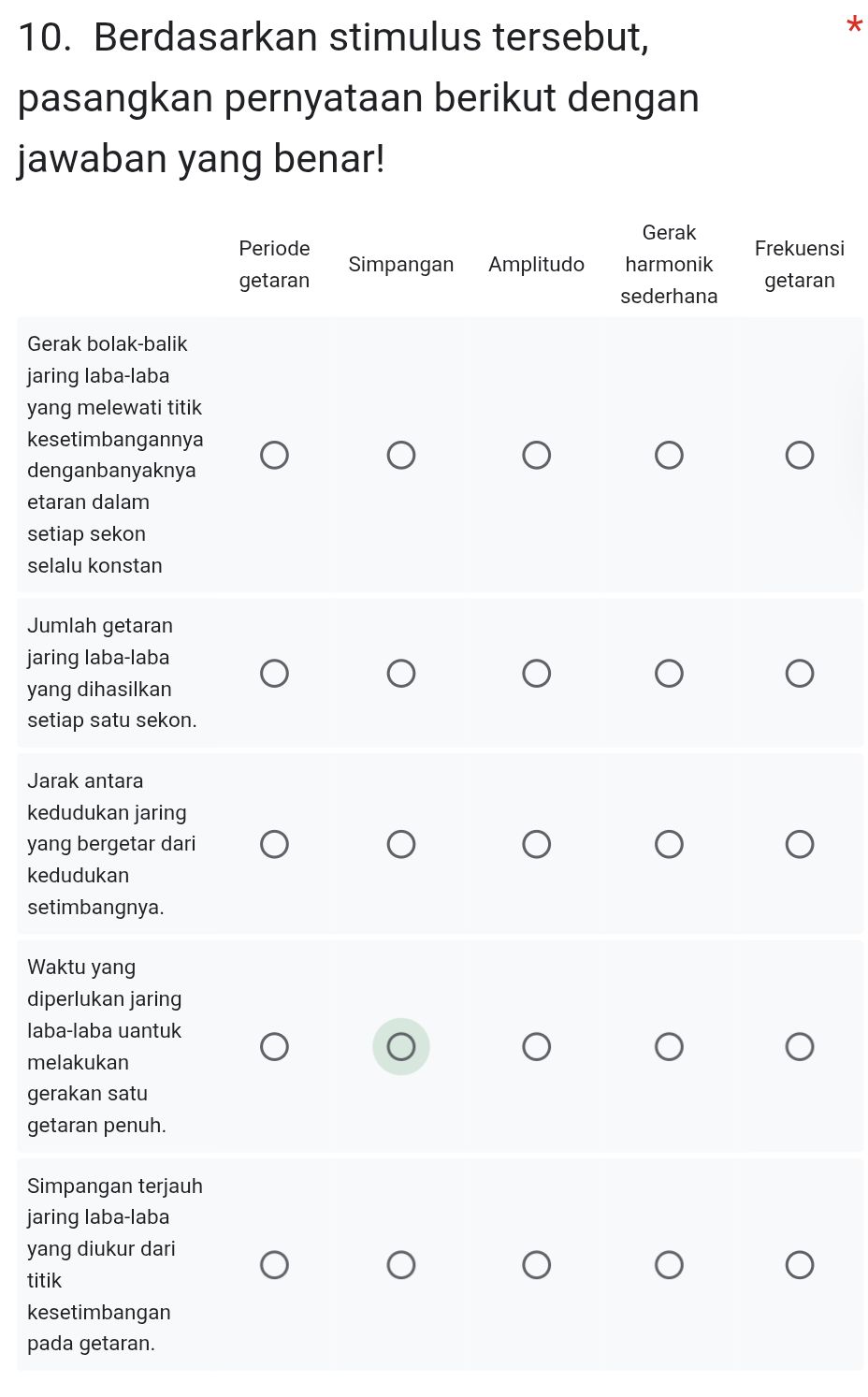868x1397 pixels.
Task: Click the already-selected Simpangan option for Waktu row
Action: [401, 1046]
